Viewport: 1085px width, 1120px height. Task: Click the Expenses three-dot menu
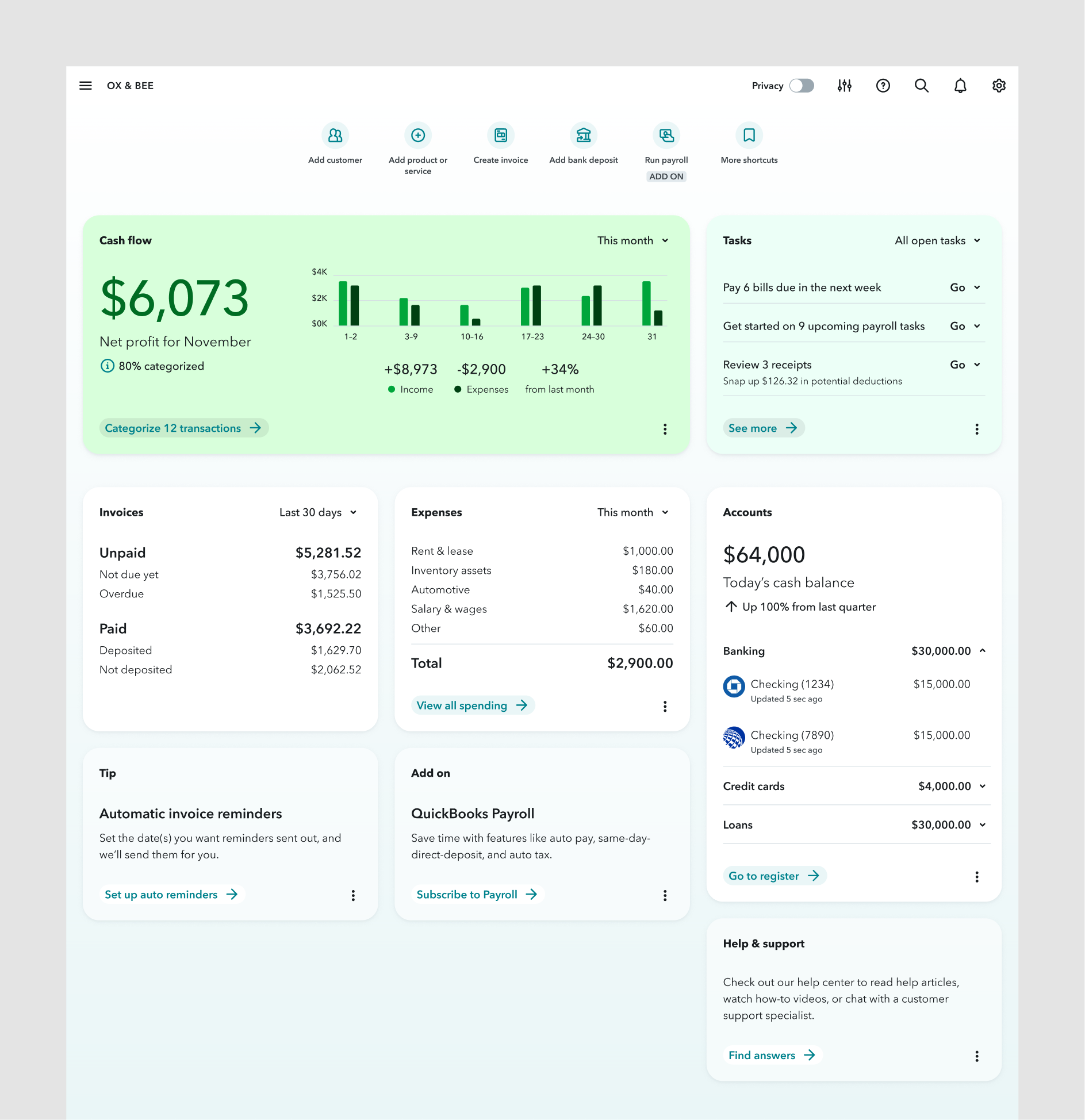point(665,706)
